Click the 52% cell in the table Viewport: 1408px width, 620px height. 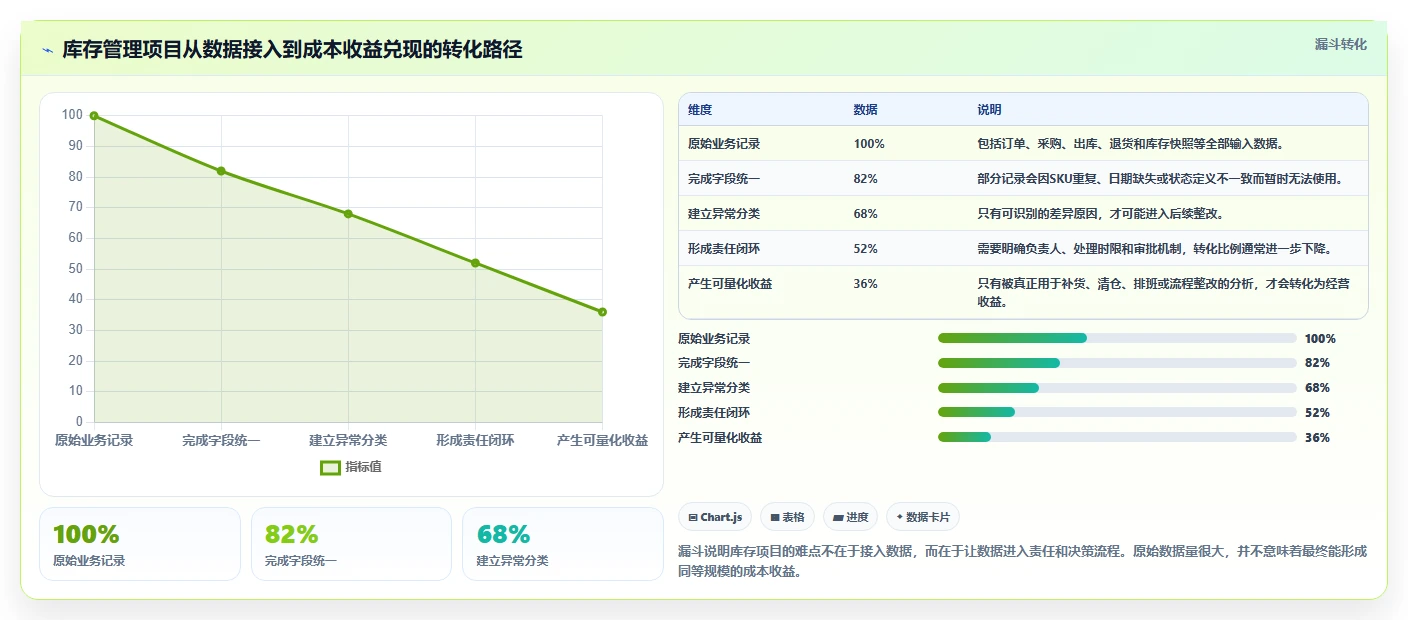click(x=865, y=249)
